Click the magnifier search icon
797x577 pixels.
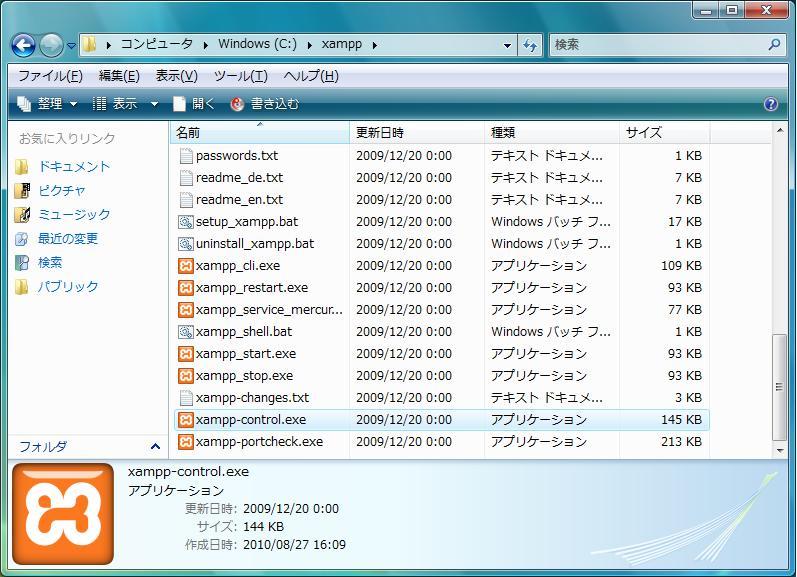(774, 45)
